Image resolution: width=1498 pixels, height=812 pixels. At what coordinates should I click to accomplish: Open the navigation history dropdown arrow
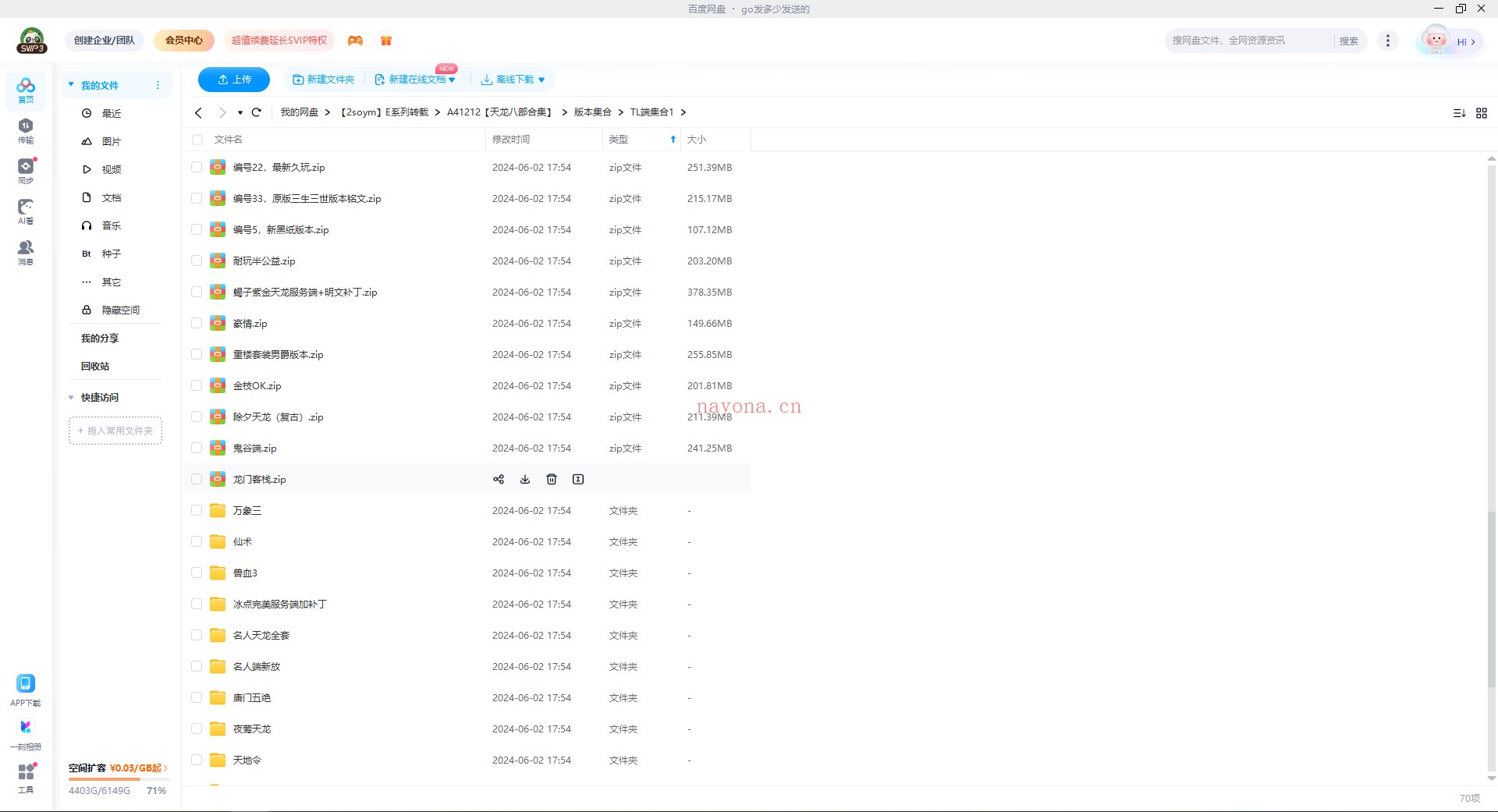click(x=240, y=113)
